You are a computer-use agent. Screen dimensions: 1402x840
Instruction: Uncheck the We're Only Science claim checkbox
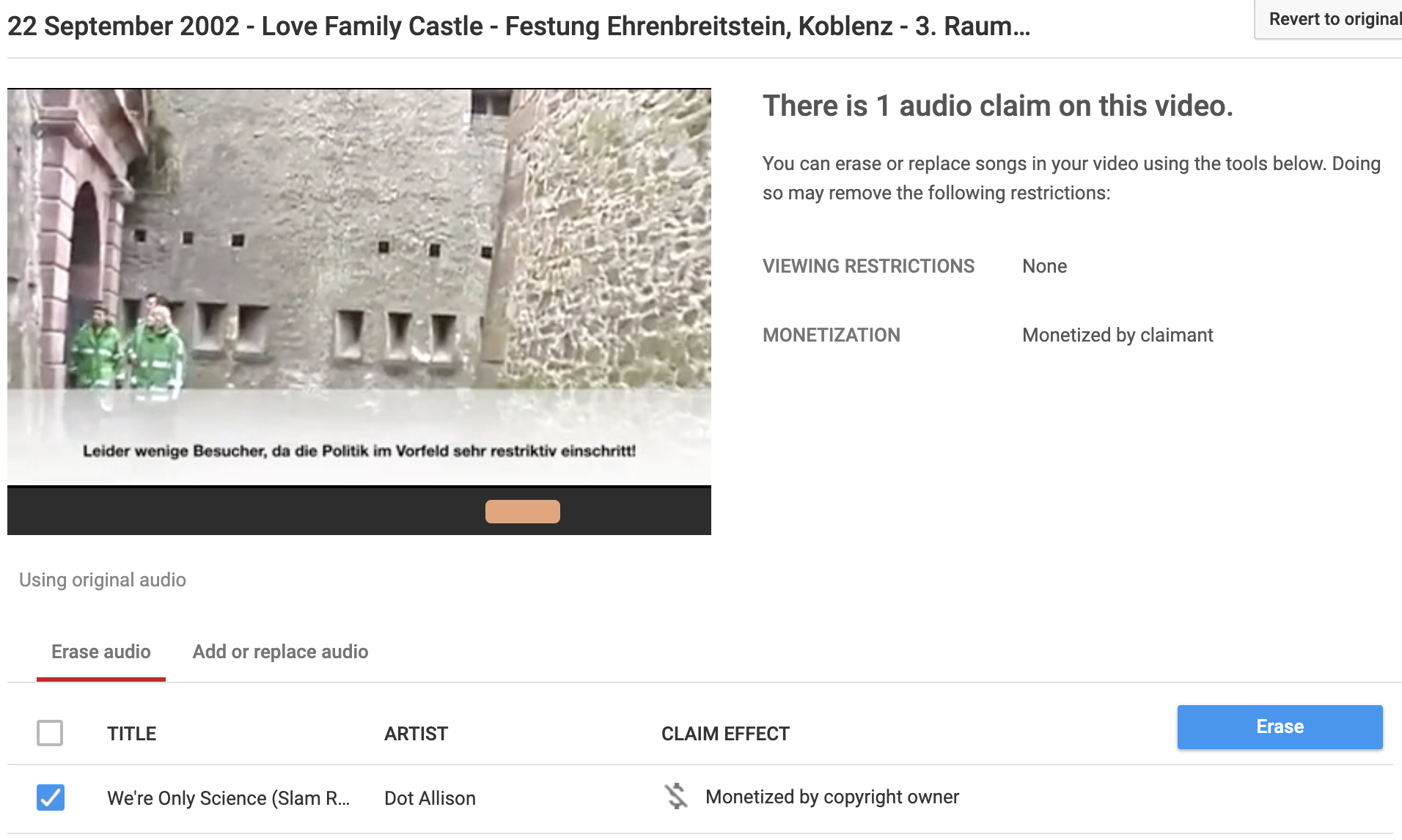pyautogui.click(x=51, y=797)
